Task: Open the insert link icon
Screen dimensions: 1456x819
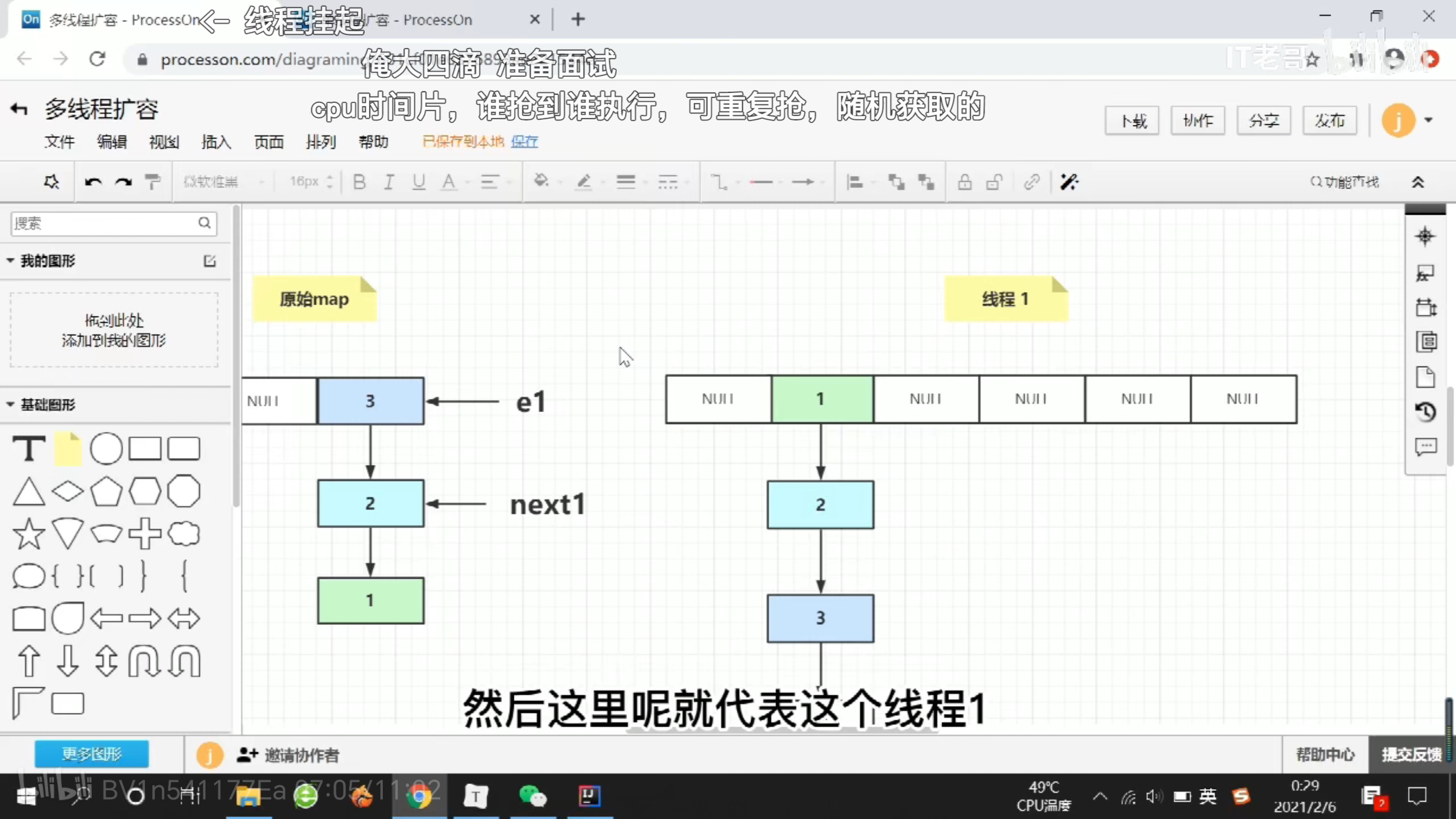Action: coord(1031,182)
